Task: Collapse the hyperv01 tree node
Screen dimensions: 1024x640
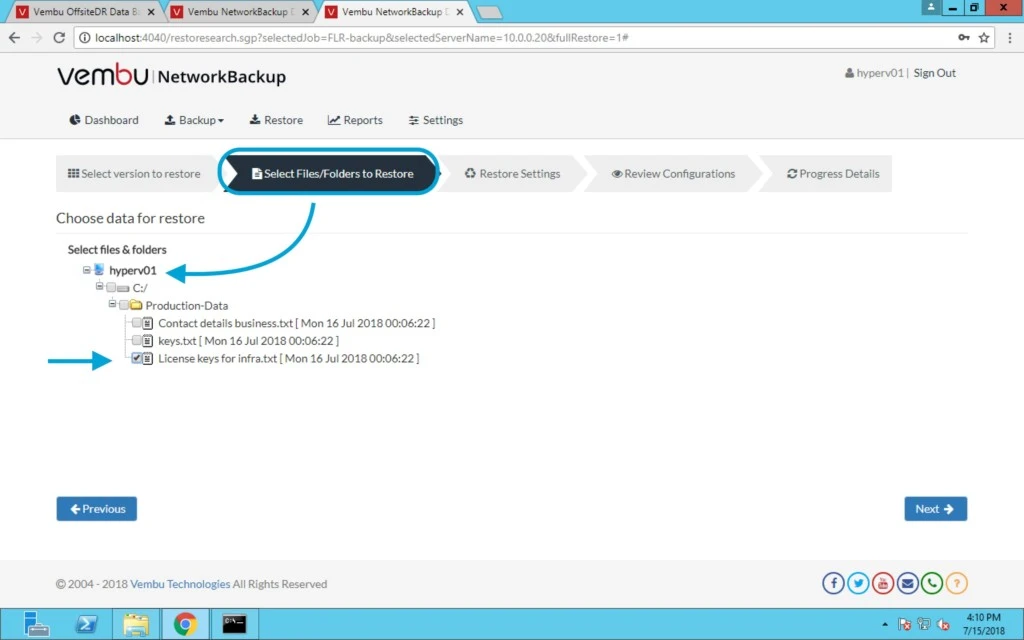Action: point(86,270)
